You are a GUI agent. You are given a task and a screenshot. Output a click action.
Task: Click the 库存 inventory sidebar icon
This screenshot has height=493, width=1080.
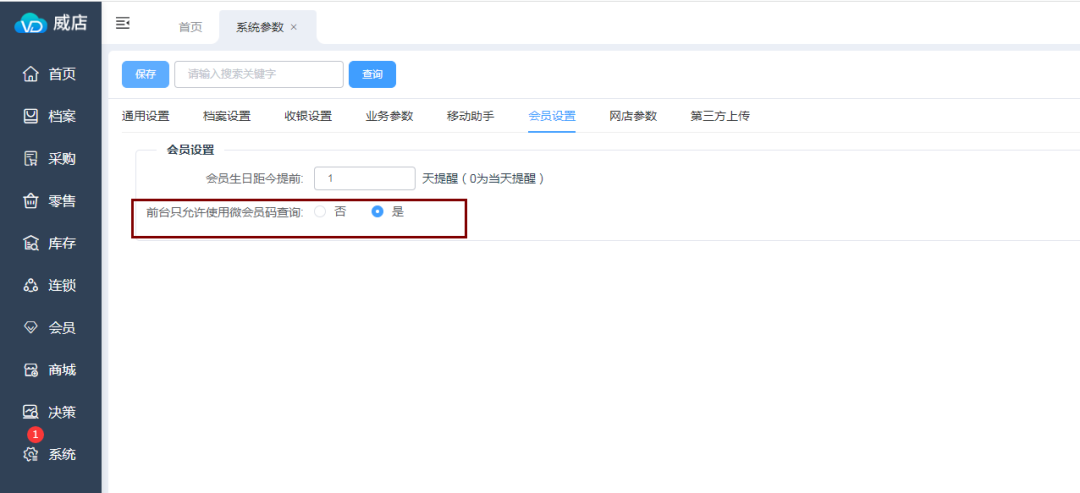pyautogui.click(x=30, y=243)
